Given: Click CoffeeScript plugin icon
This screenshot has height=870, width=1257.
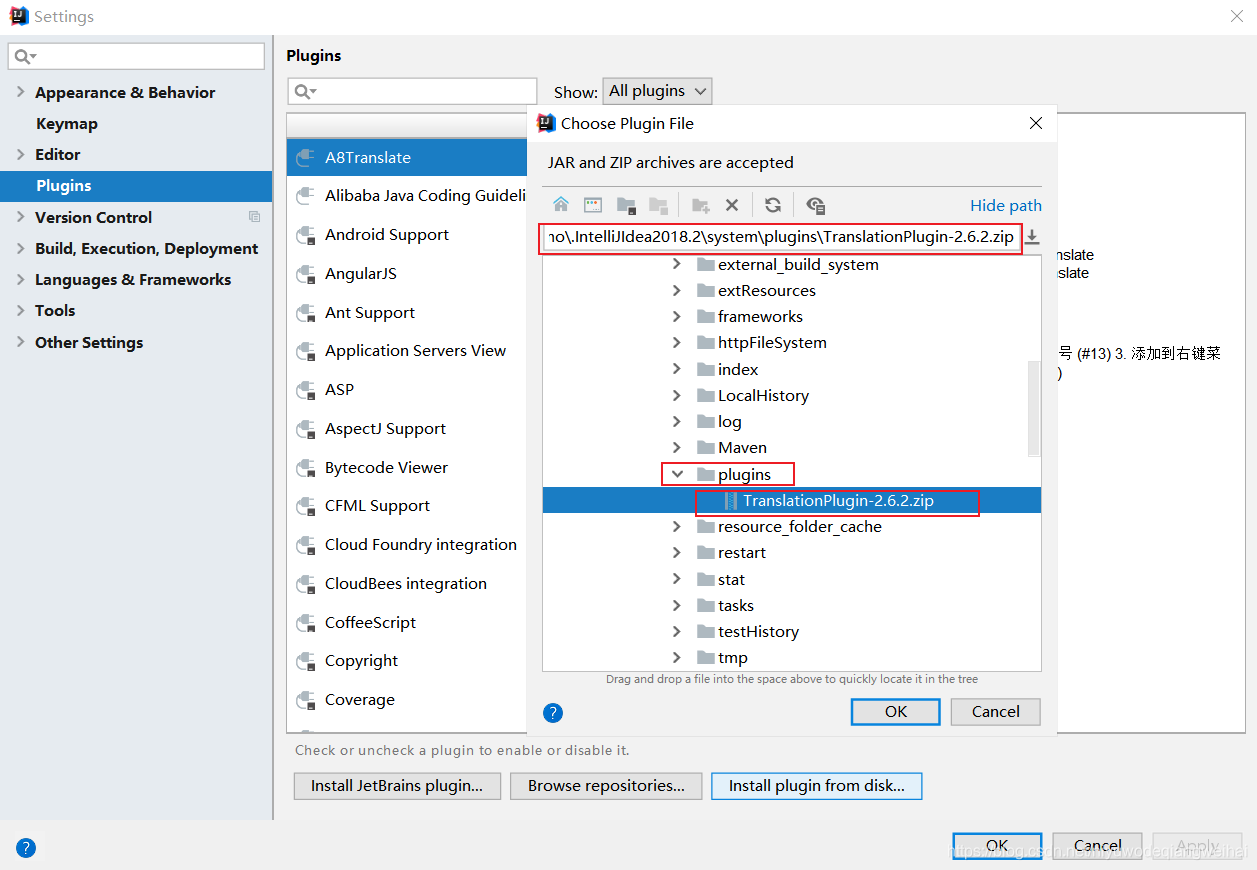Looking at the screenshot, I should click(306, 623).
